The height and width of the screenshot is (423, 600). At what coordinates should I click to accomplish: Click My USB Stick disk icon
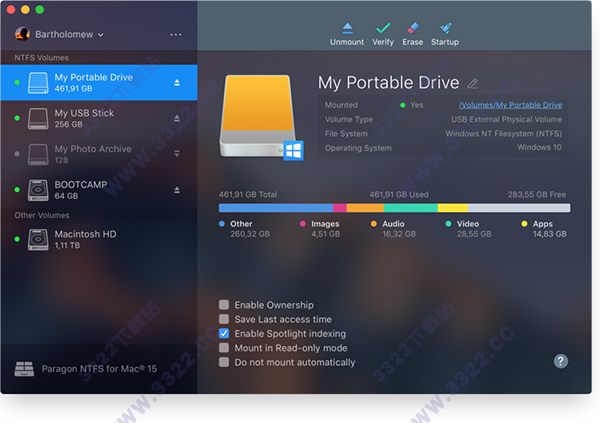(38, 118)
